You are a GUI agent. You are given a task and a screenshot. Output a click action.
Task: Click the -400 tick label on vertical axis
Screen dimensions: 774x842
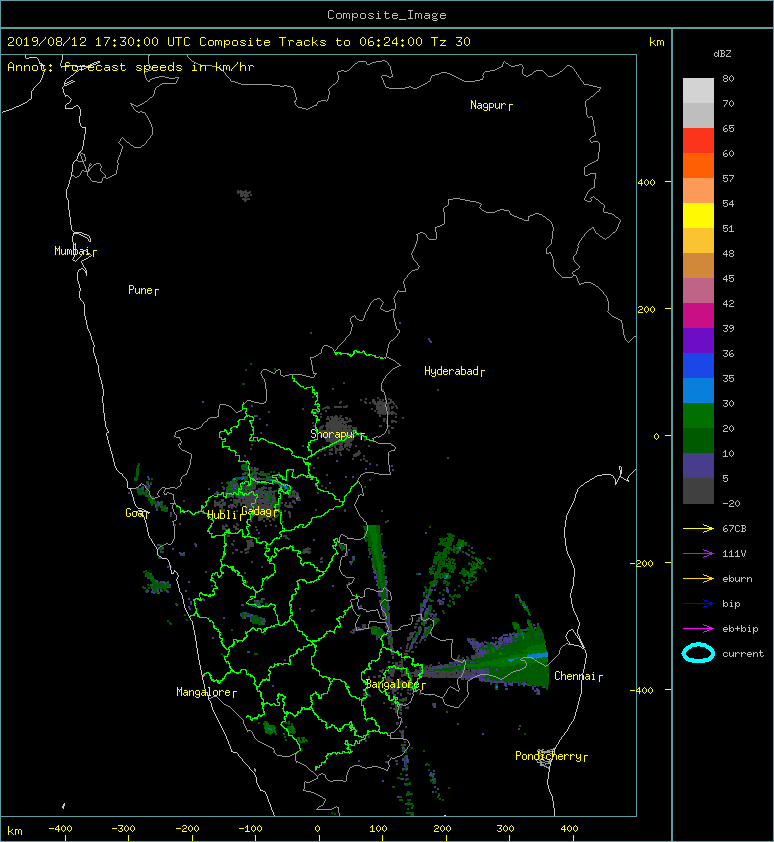coord(641,690)
